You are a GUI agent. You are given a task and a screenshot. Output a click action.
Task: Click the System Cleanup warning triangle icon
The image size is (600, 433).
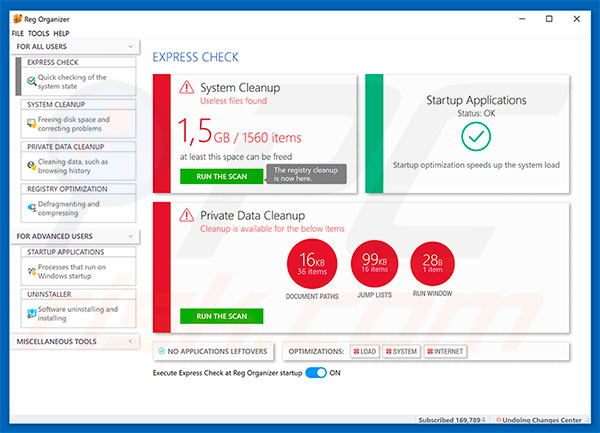pos(187,87)
